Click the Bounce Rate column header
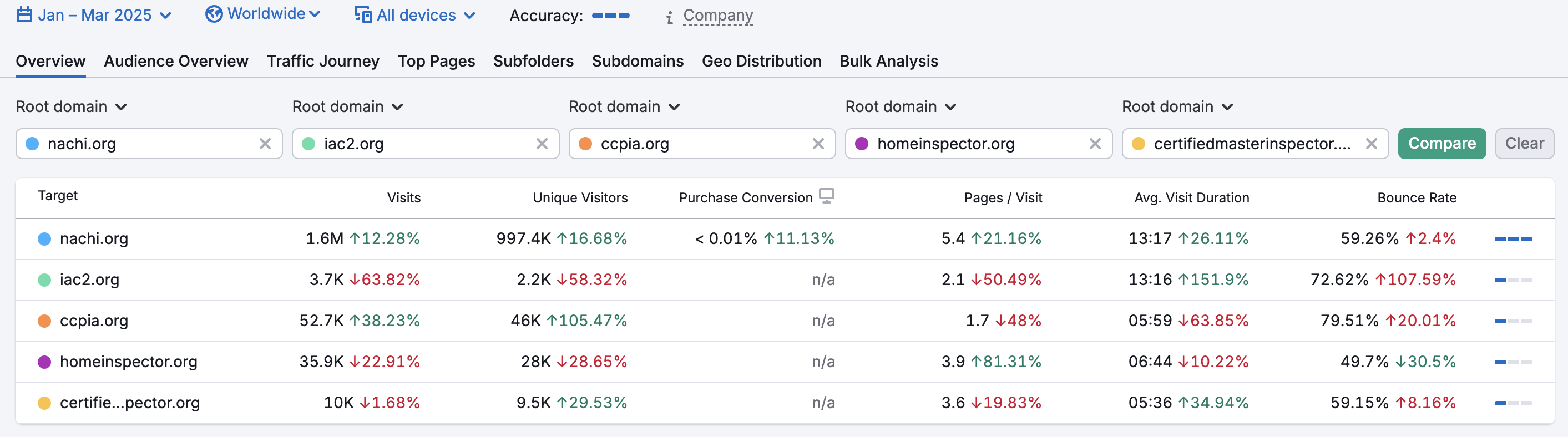Image resolution: width=1568 pixels, height=437 pixels. (x=1417, y=198)
